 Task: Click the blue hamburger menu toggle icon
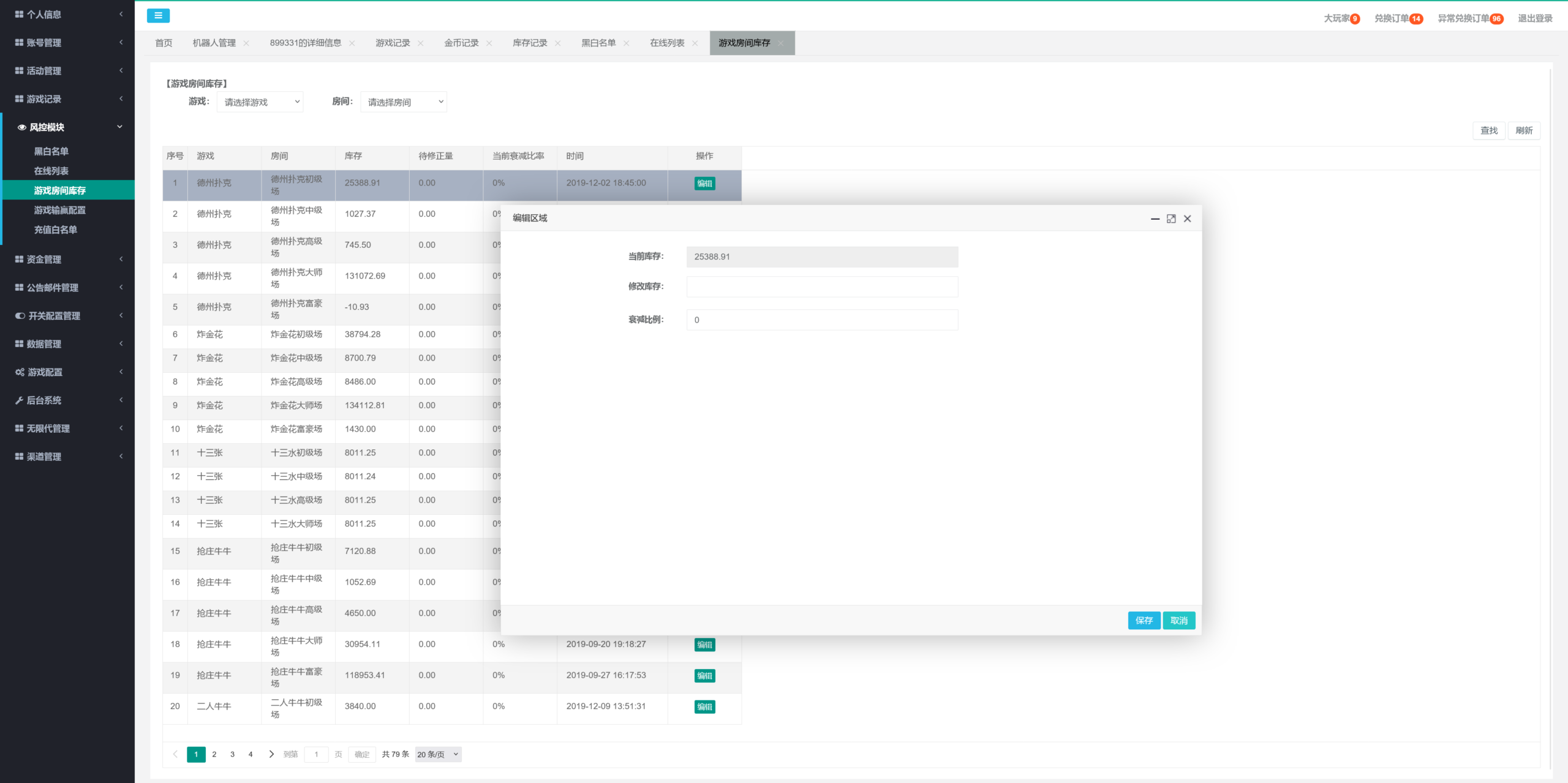point(158,16)
